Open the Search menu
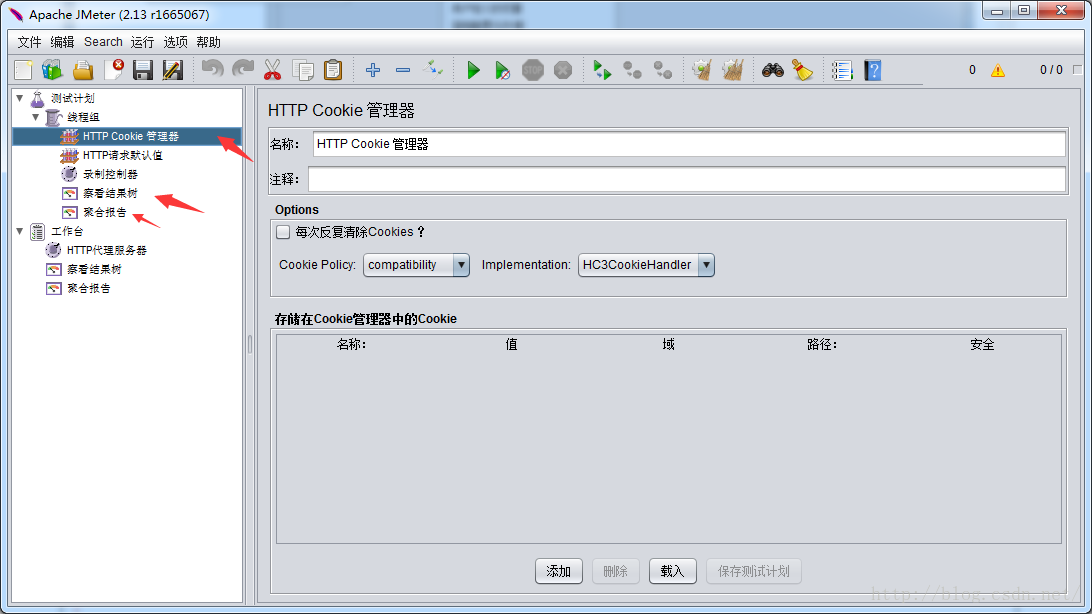This screenshot has height=614, width=1092. click(103, 42)
